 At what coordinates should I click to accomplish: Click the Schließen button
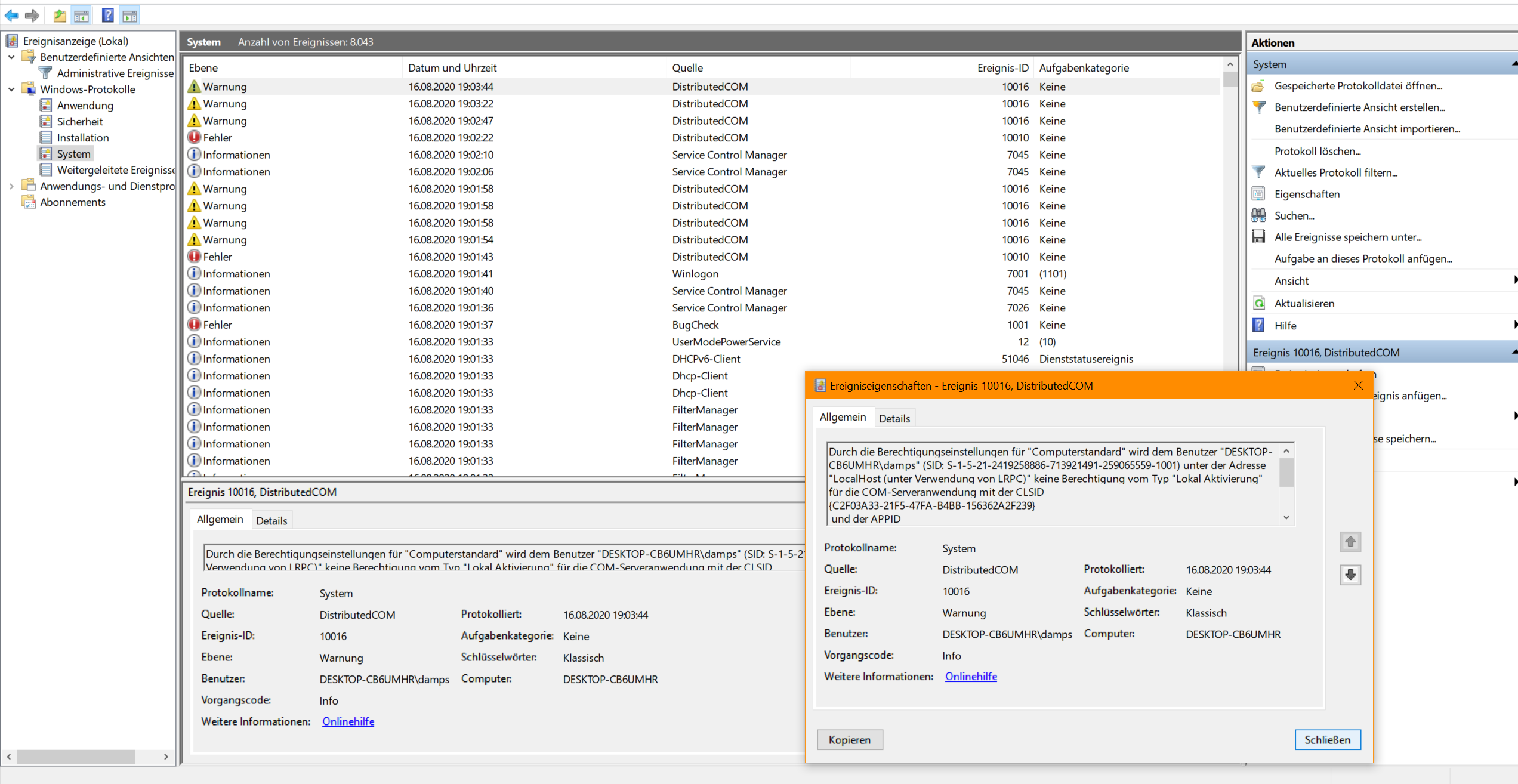click(1327, 740)
